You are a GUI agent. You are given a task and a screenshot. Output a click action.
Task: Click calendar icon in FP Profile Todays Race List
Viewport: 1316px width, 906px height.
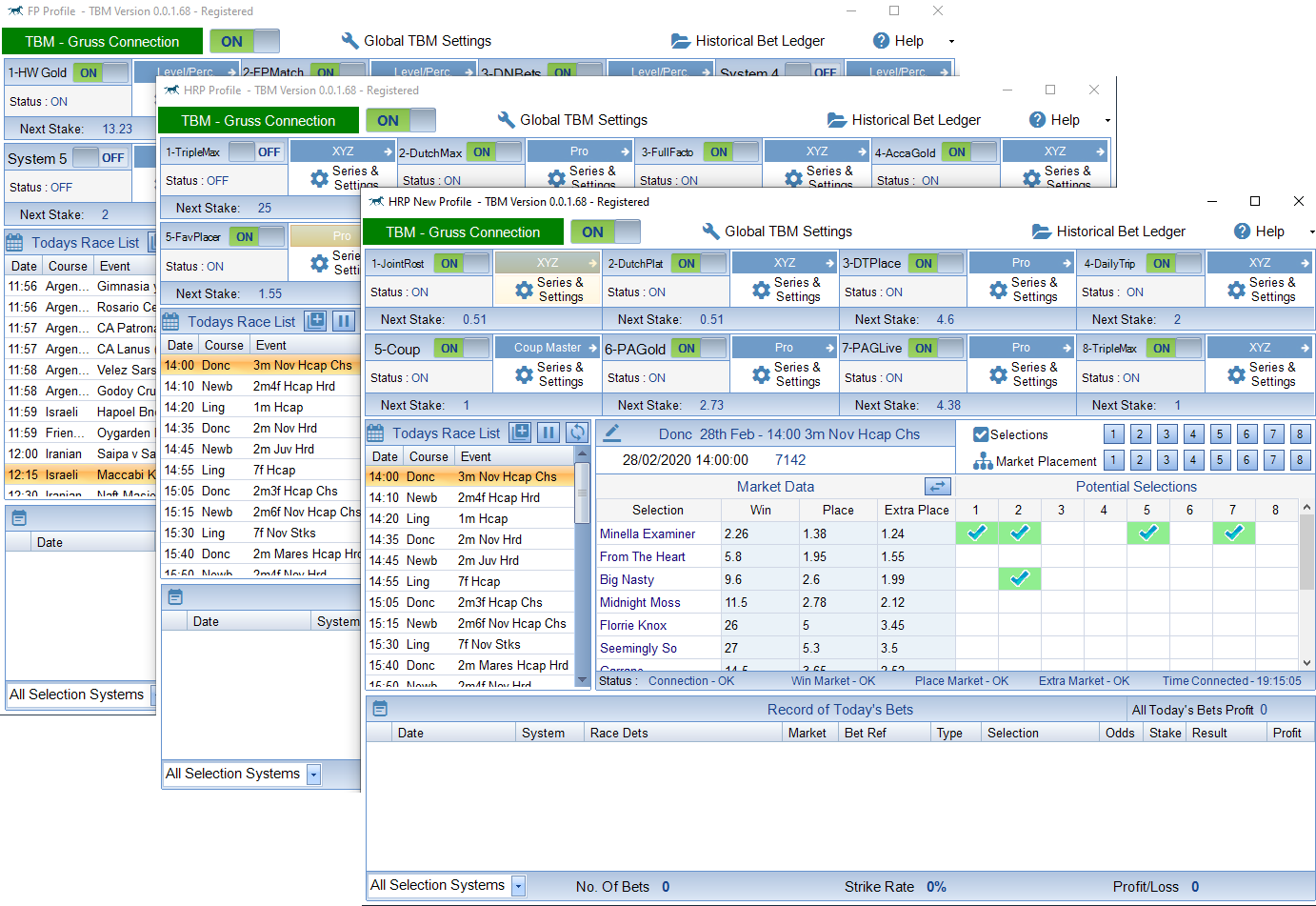pyautogui.click(x=14, y=243)
